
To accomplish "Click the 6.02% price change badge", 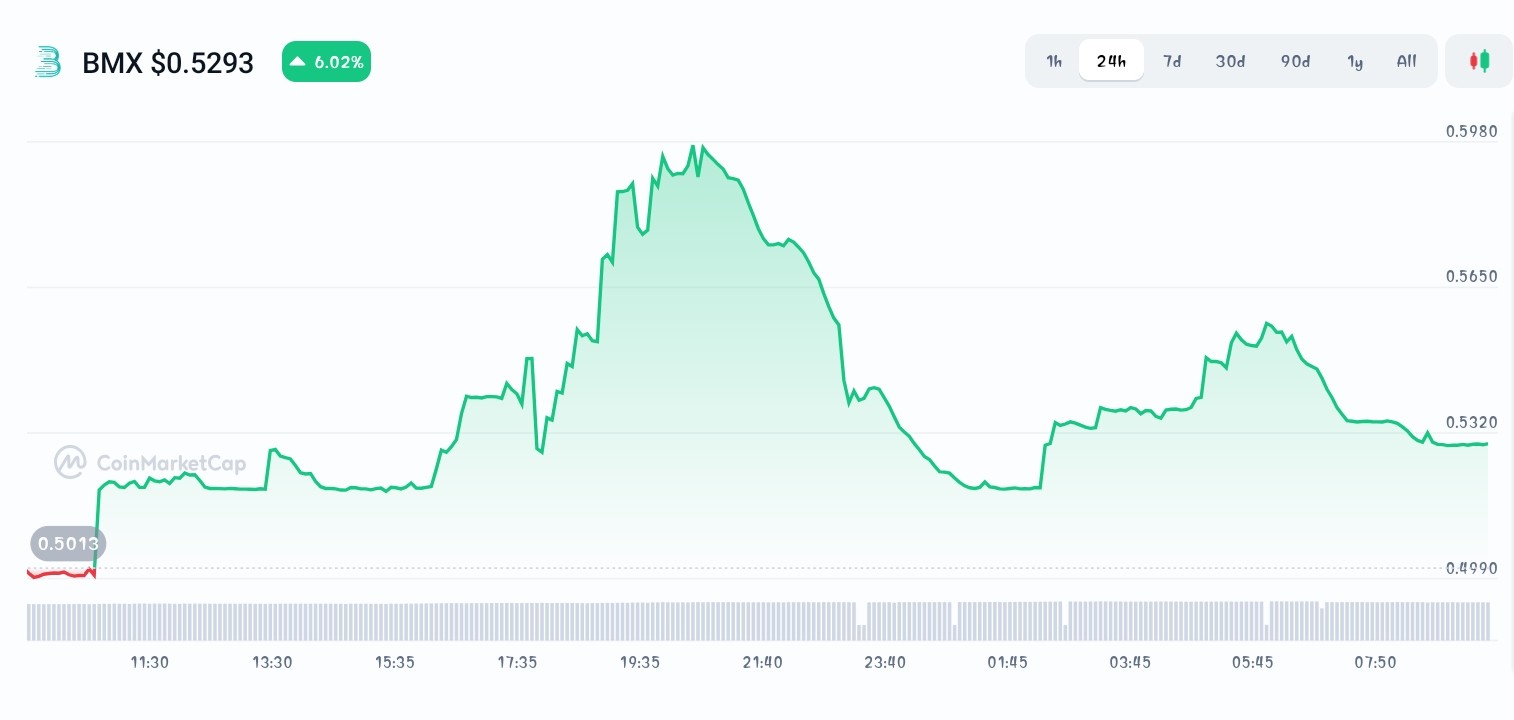I will pyautogui.click(x=326, y=62).
